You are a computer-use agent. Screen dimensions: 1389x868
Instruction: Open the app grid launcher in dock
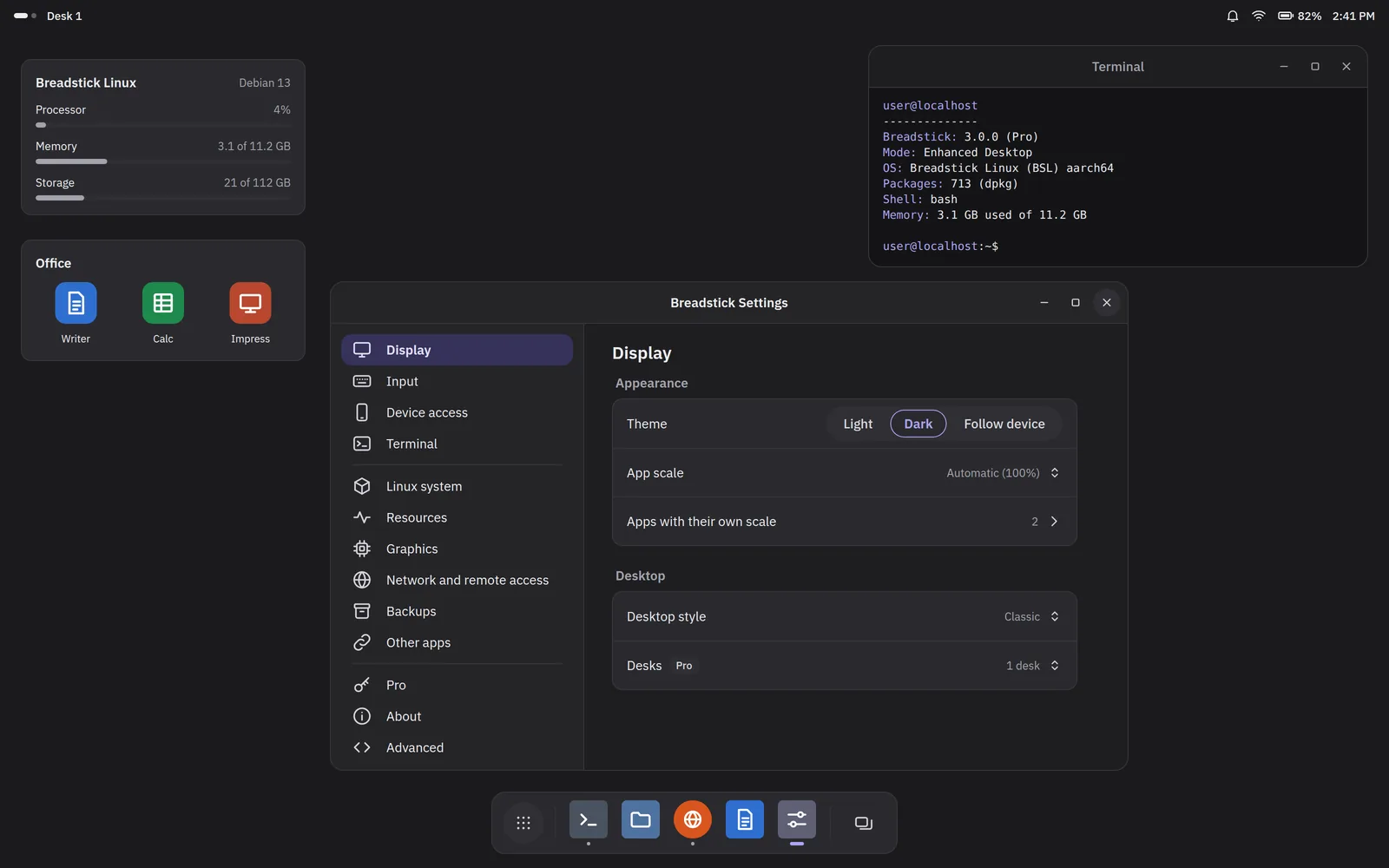[523, 823]
